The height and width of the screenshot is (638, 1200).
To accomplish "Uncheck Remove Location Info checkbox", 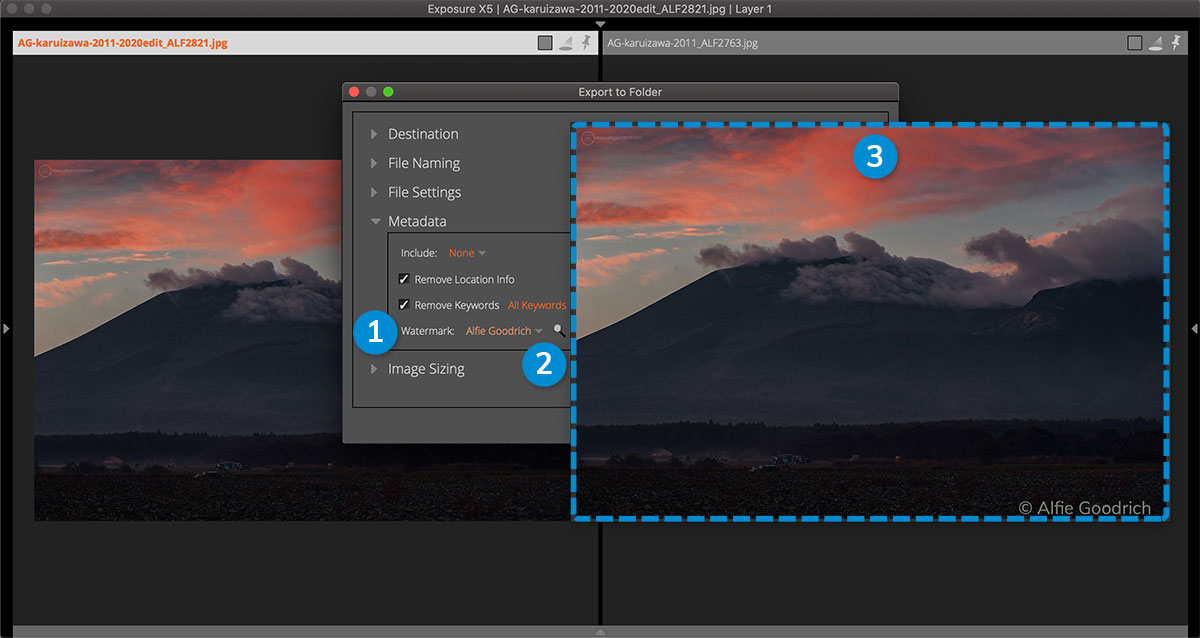I will point(404,279).
